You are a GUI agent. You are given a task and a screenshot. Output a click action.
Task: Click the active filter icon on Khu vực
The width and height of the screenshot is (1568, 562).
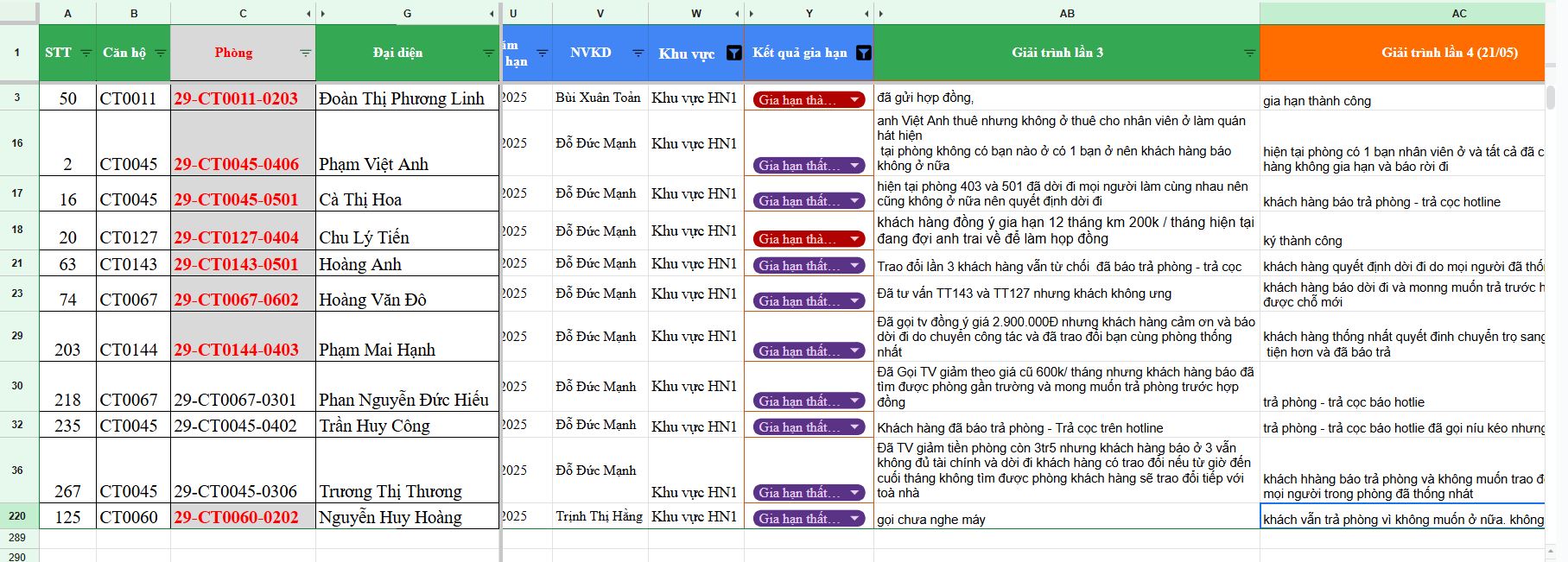click(x=733, y=54)
